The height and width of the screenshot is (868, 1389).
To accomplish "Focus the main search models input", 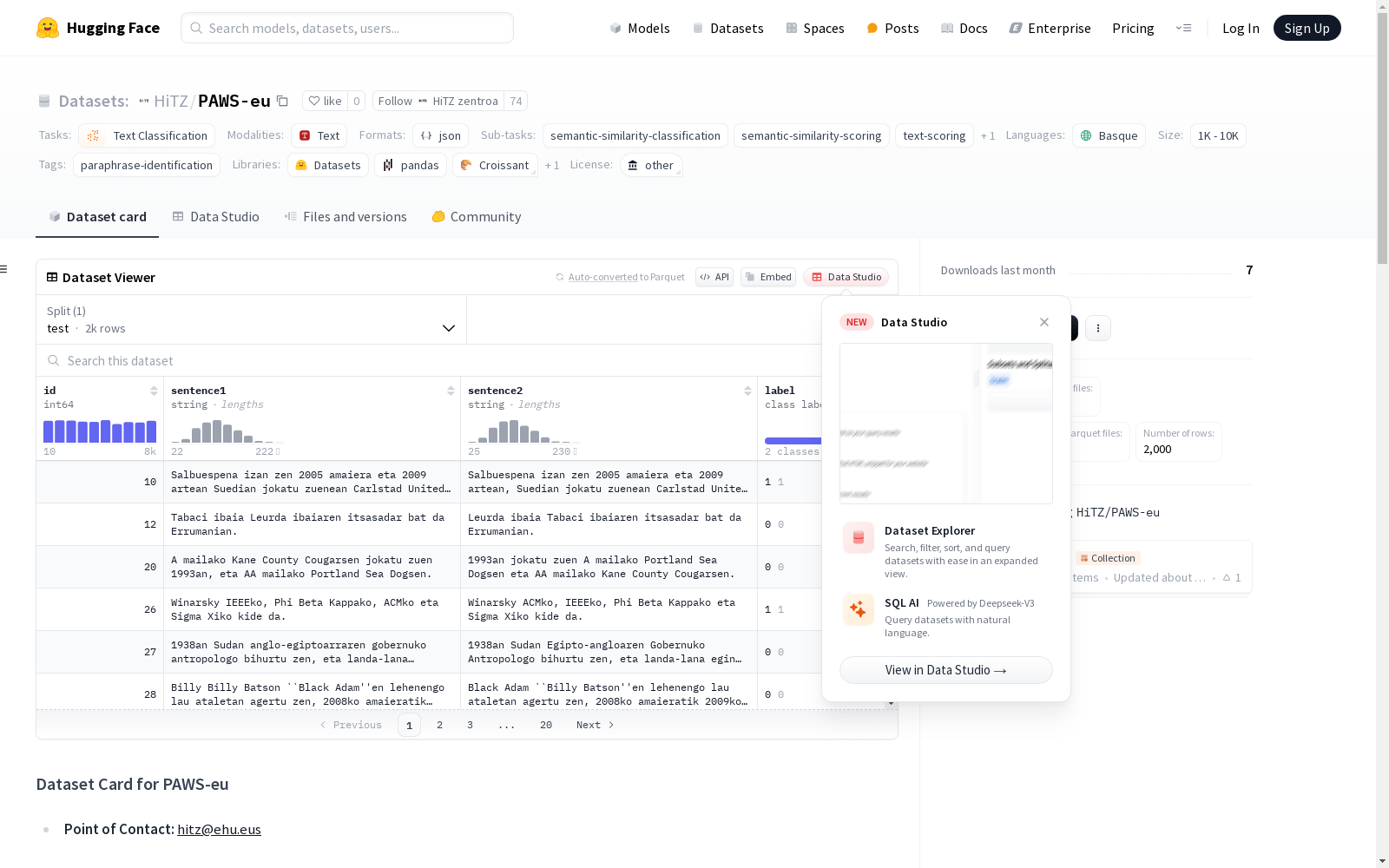I will 347,28.
